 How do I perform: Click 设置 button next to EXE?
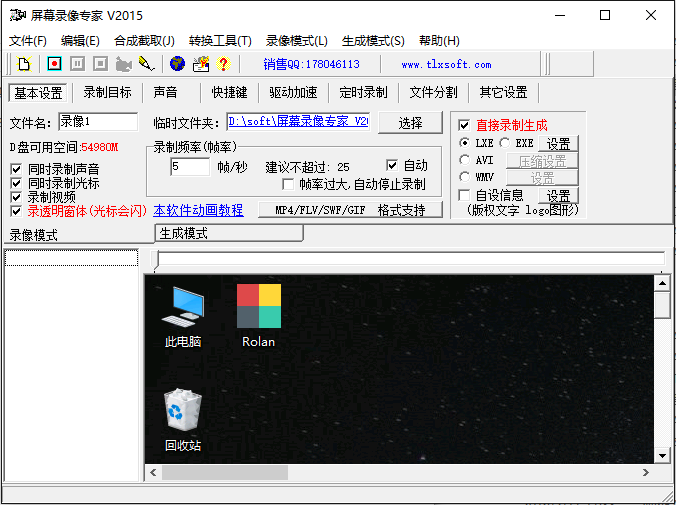558,144
